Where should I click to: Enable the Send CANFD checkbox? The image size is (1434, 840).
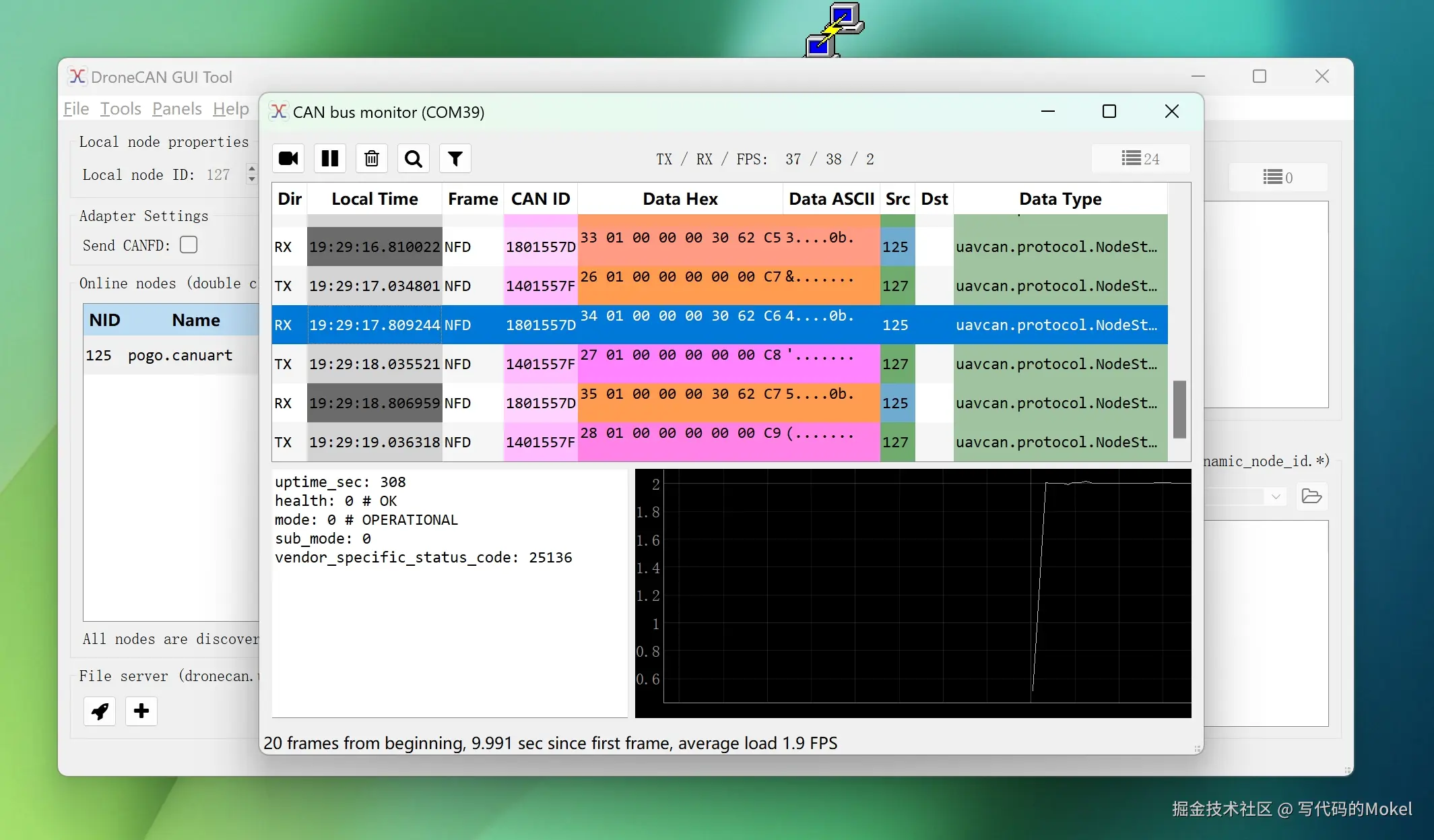189,245
